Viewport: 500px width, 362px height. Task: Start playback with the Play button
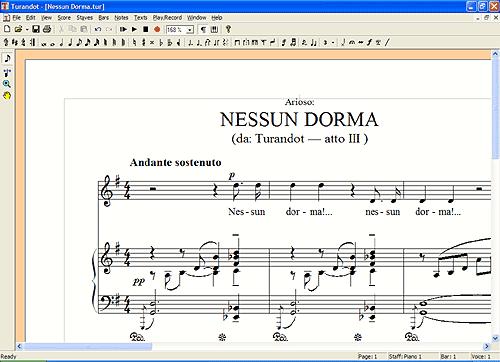pos(134,29)
